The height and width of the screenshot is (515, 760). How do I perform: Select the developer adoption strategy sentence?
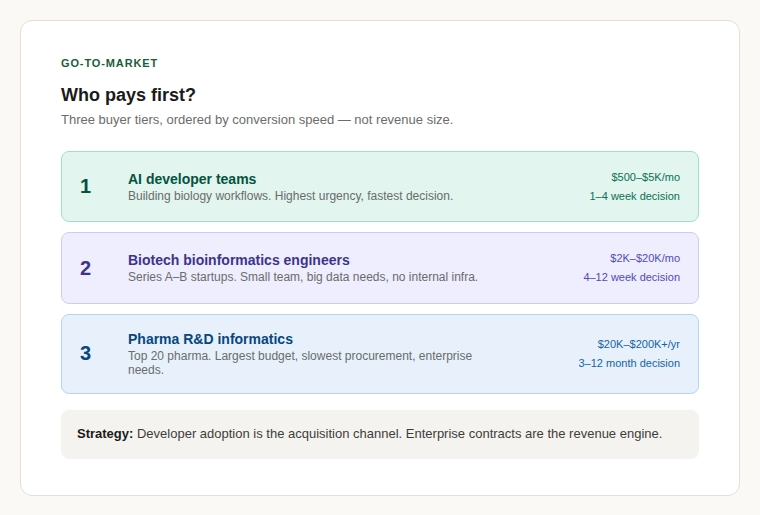tap(399, 434)
